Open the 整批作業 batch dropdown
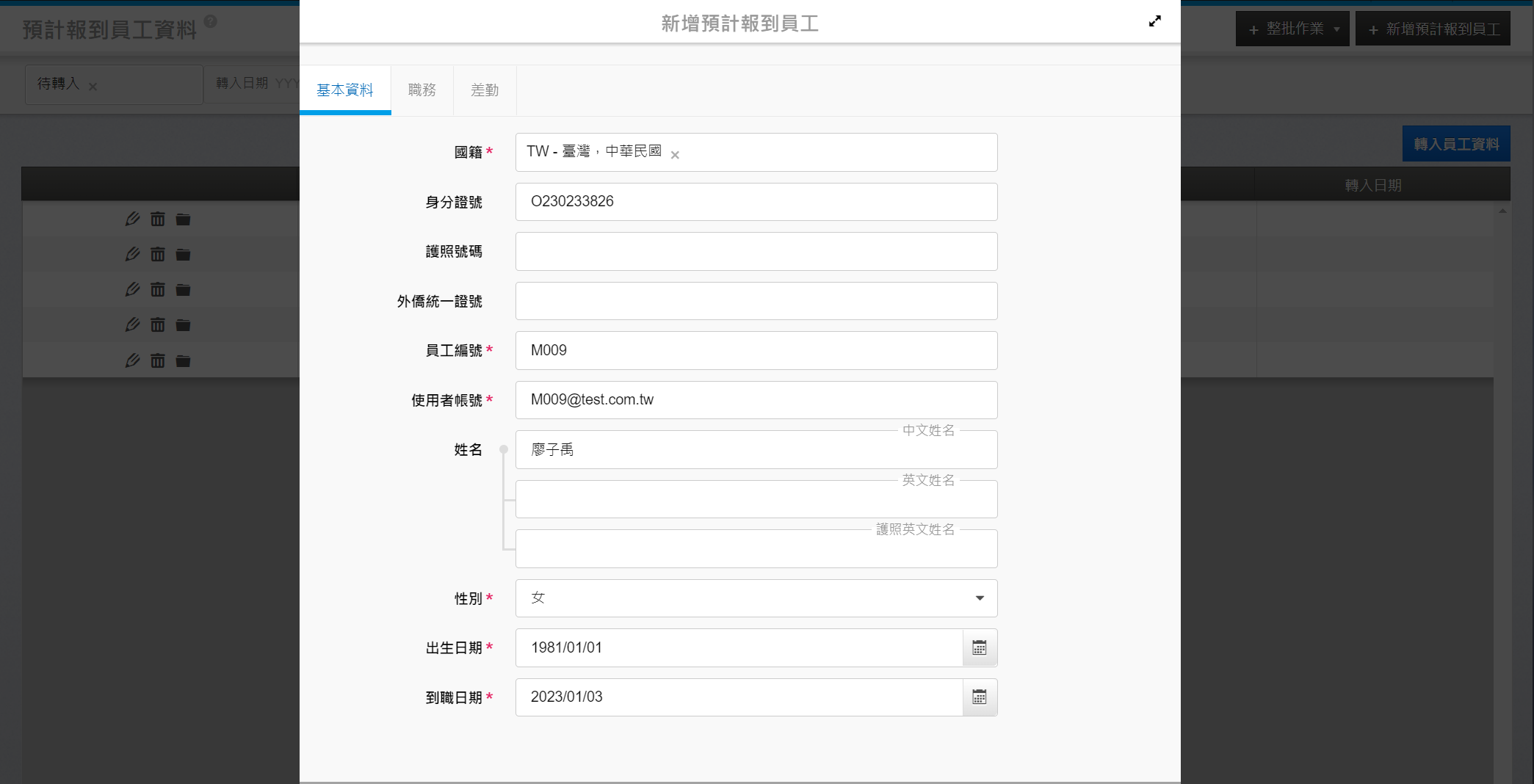 point(1292,29)
